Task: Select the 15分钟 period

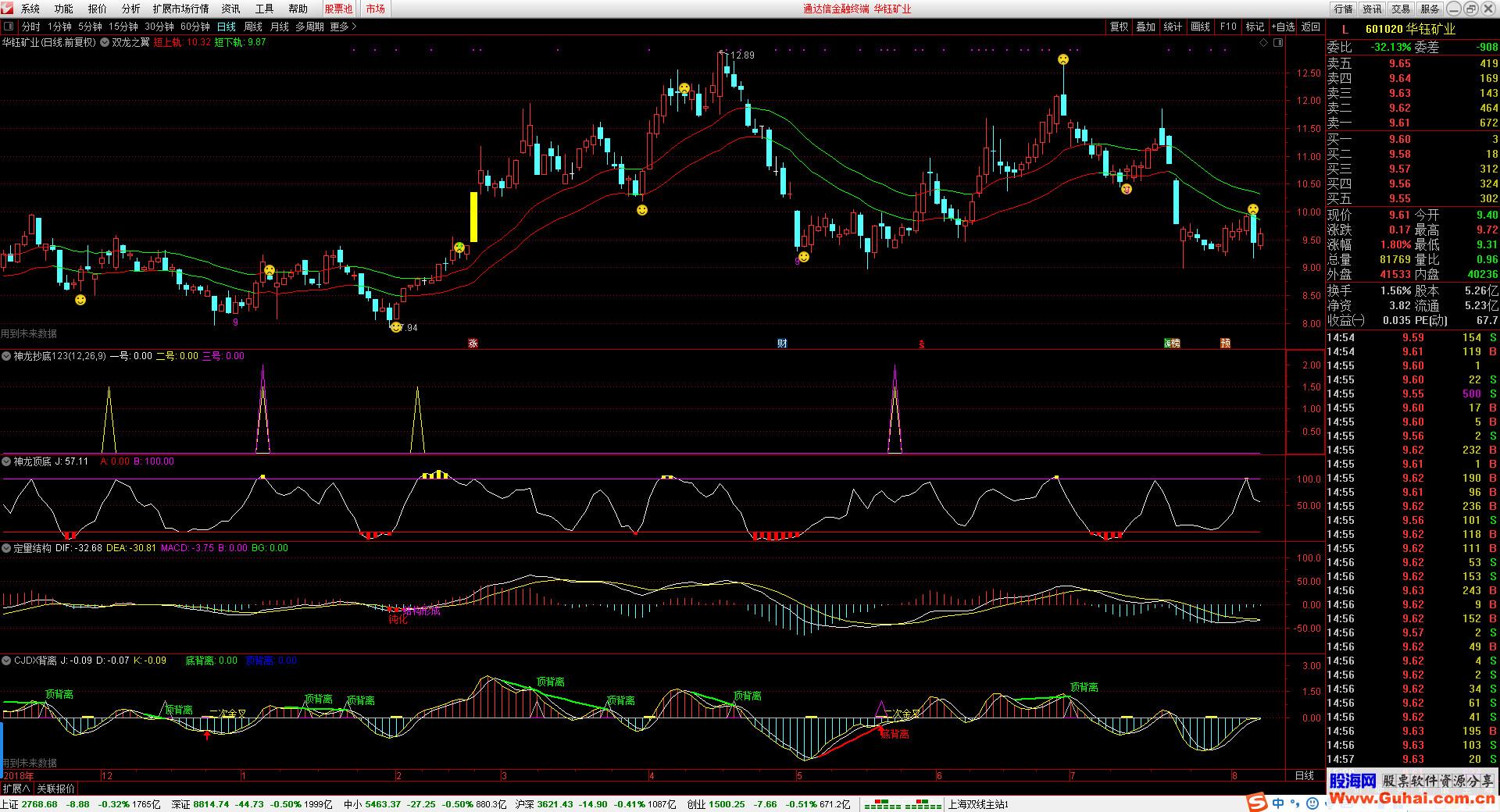Action: pos(123,27)
